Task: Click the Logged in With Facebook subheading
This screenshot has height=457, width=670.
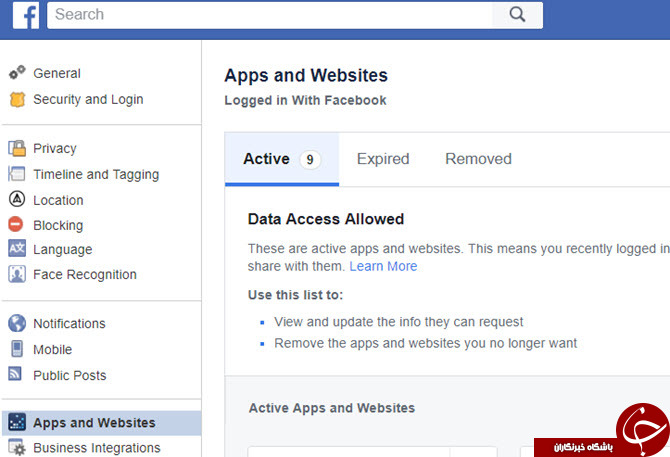Action: click(305, 100)
